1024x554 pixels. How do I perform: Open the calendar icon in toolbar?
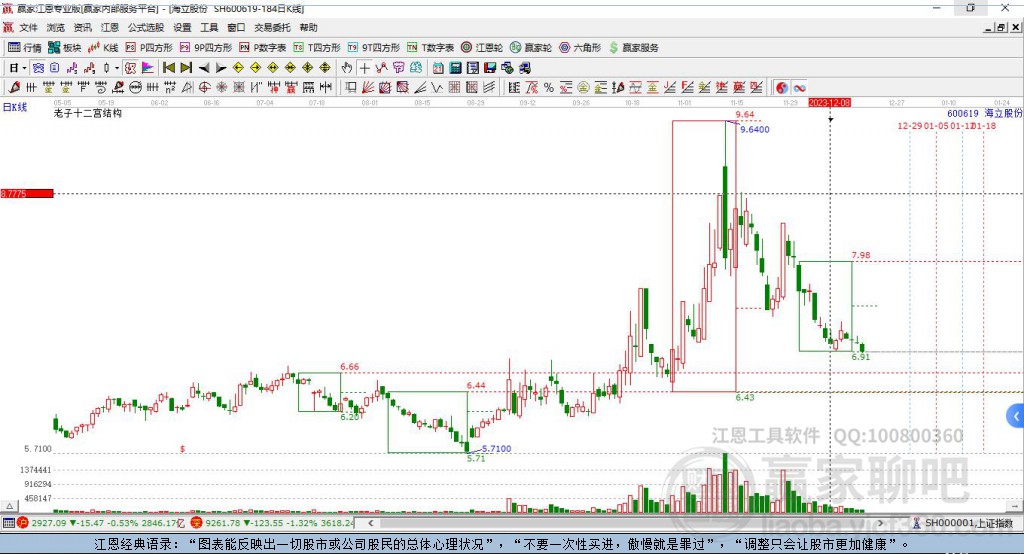(x=438, y=68)
